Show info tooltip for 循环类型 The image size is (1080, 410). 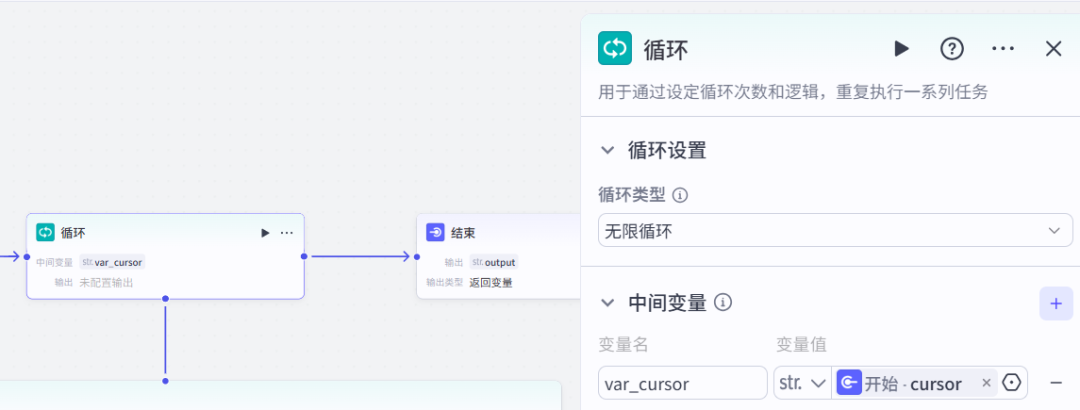point(680,196)
